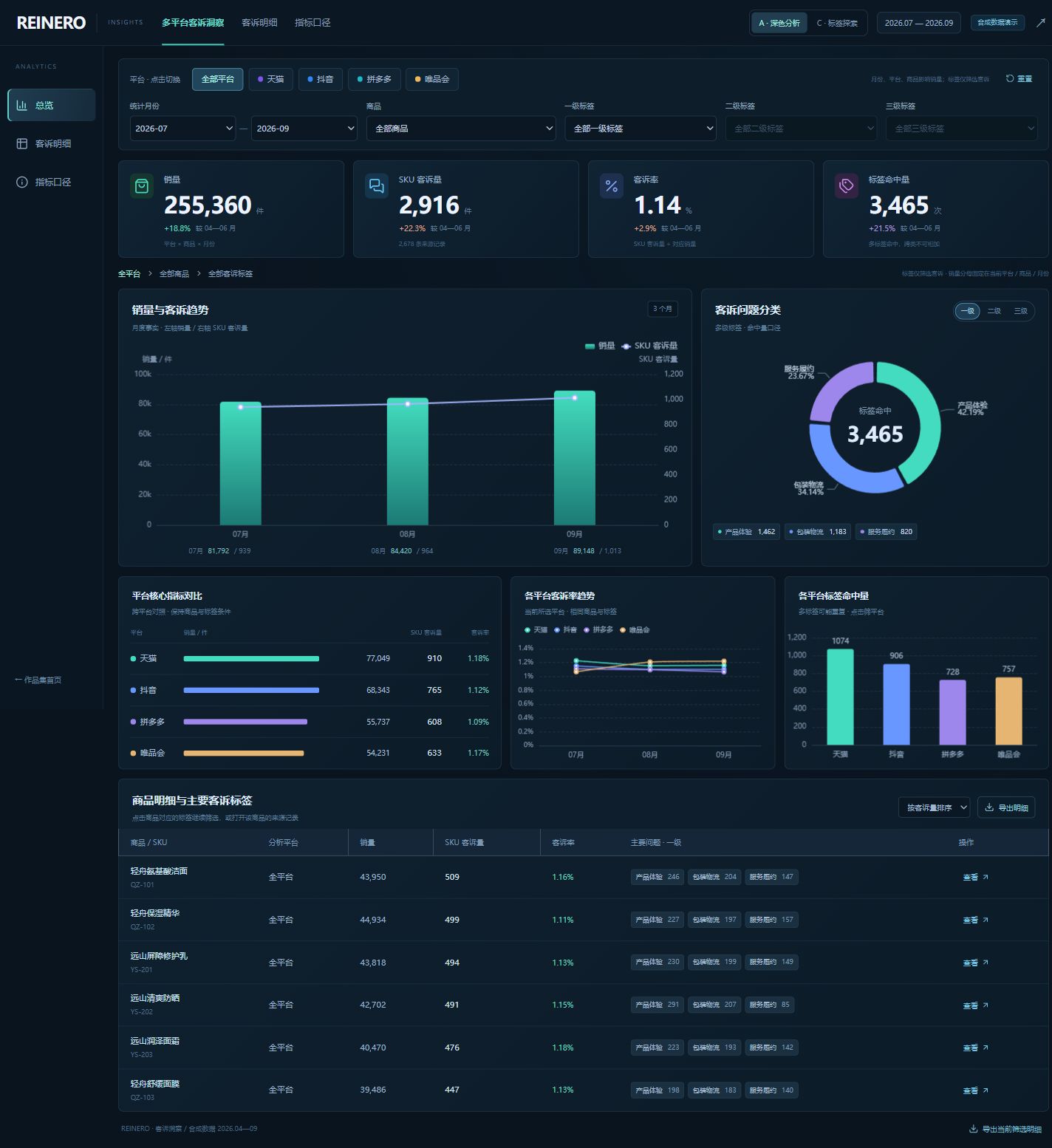The width and height of the screenshot is (1052, 1148).
Task: Click the arrow icon at top-right corner
Action: (x=1041, y=23)
